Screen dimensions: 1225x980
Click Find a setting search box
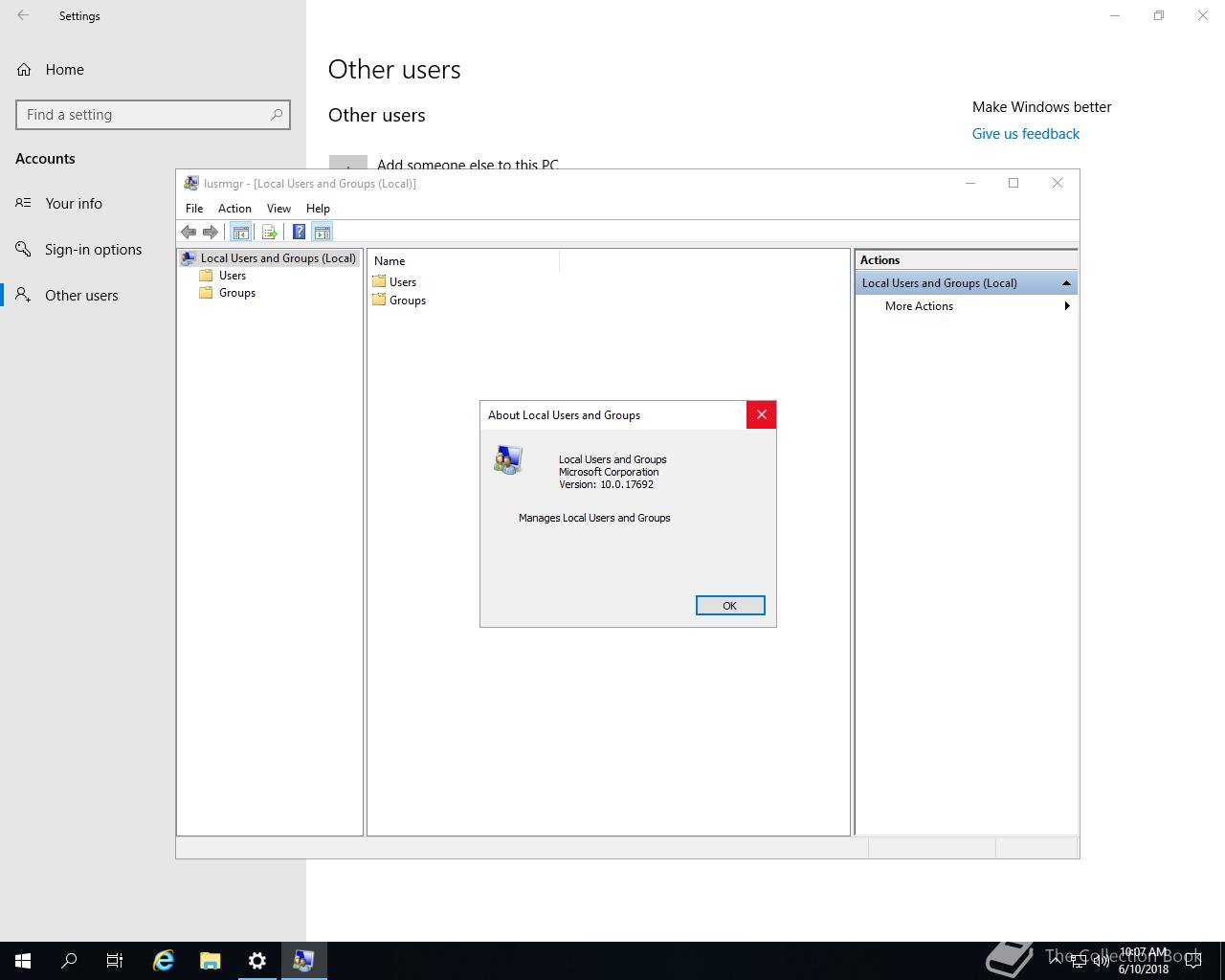[x=153, y=115]
